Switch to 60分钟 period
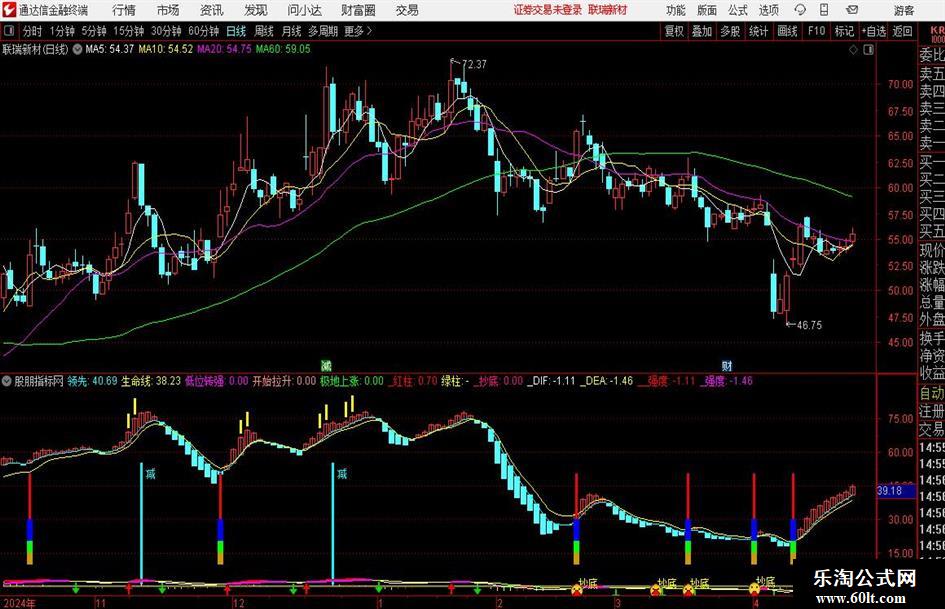The width and height of the screenshot is (945, 609). click(x=204, y=31)
